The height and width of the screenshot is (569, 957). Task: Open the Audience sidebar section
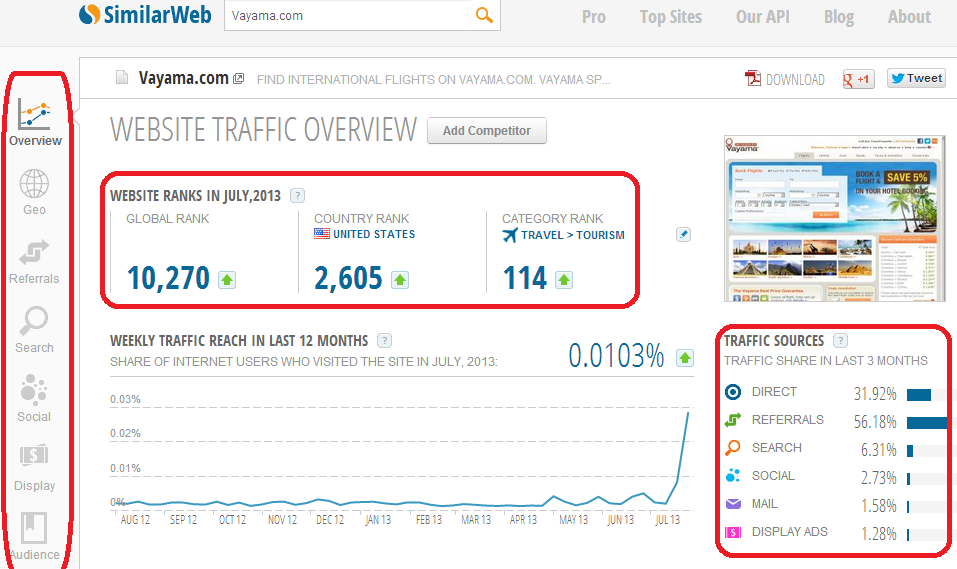tap(34, 536)
